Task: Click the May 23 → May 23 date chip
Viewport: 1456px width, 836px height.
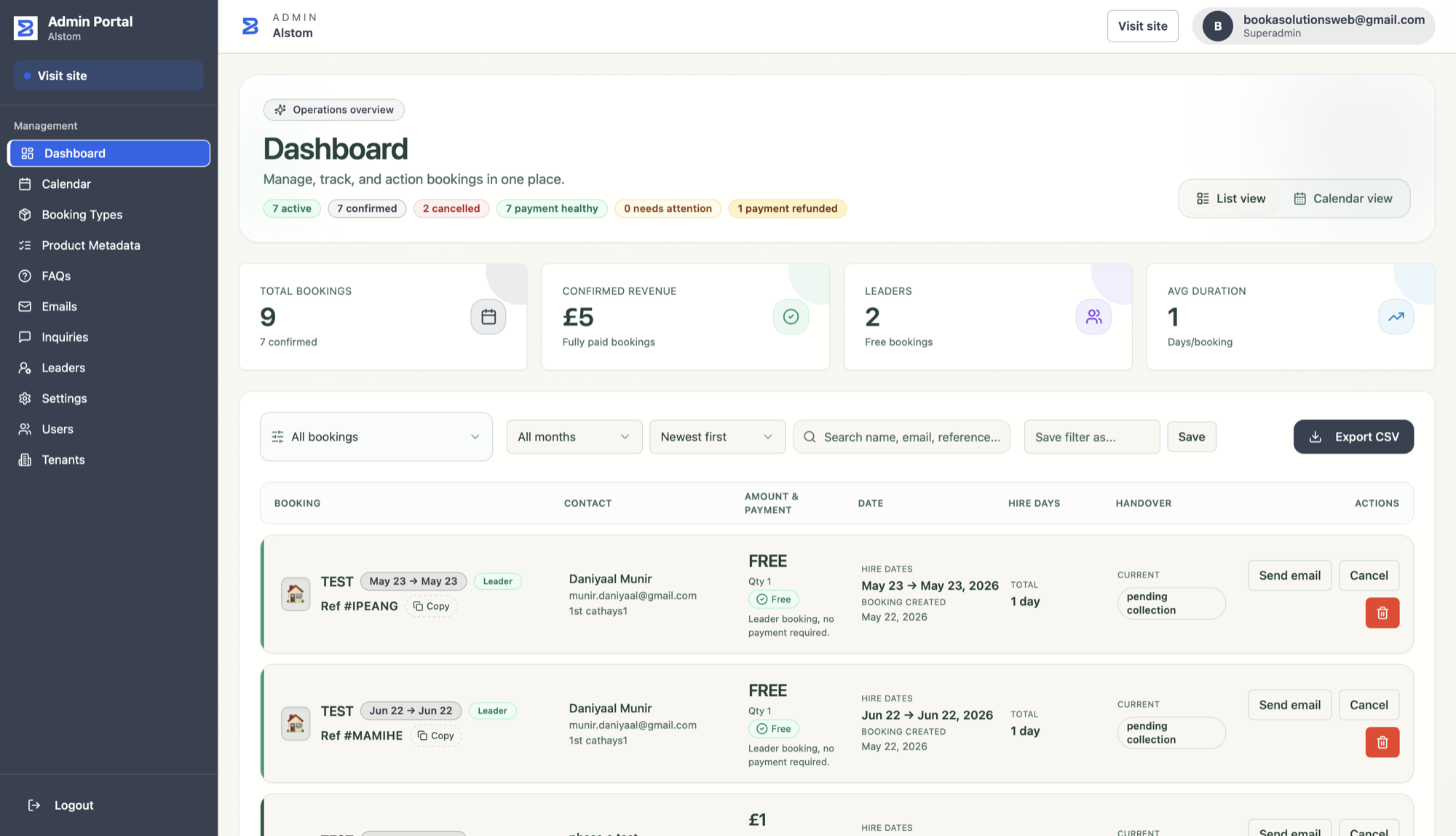Action: [x=414, y=581]
